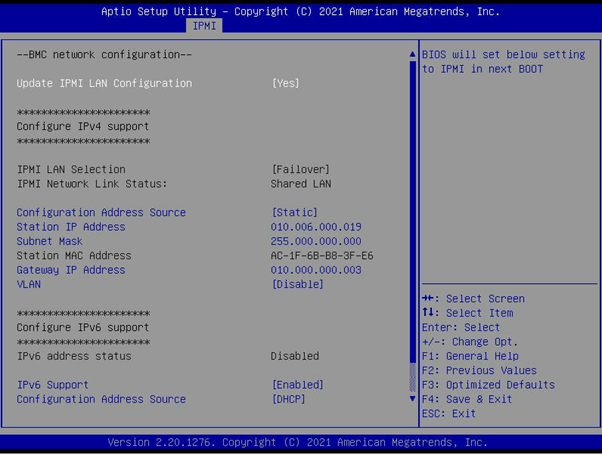Select Gateway IP Address value field
The height and width of the screenshot is (455, 602).
click(316, 270)
